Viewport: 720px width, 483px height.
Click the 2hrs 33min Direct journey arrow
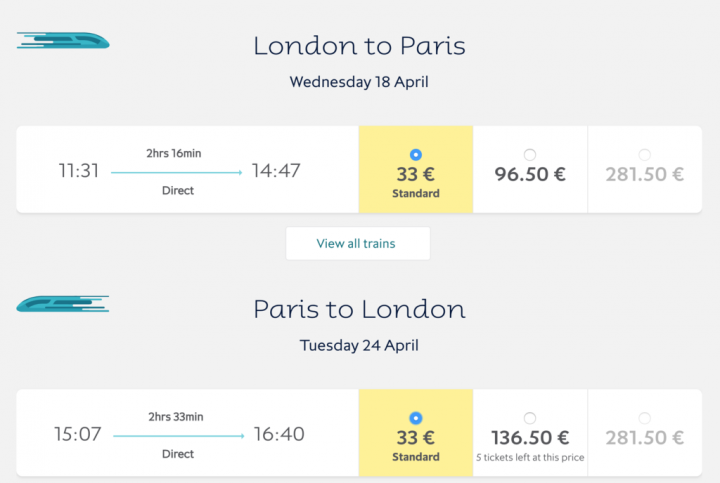pyautogui.click(x=179, y=436)
